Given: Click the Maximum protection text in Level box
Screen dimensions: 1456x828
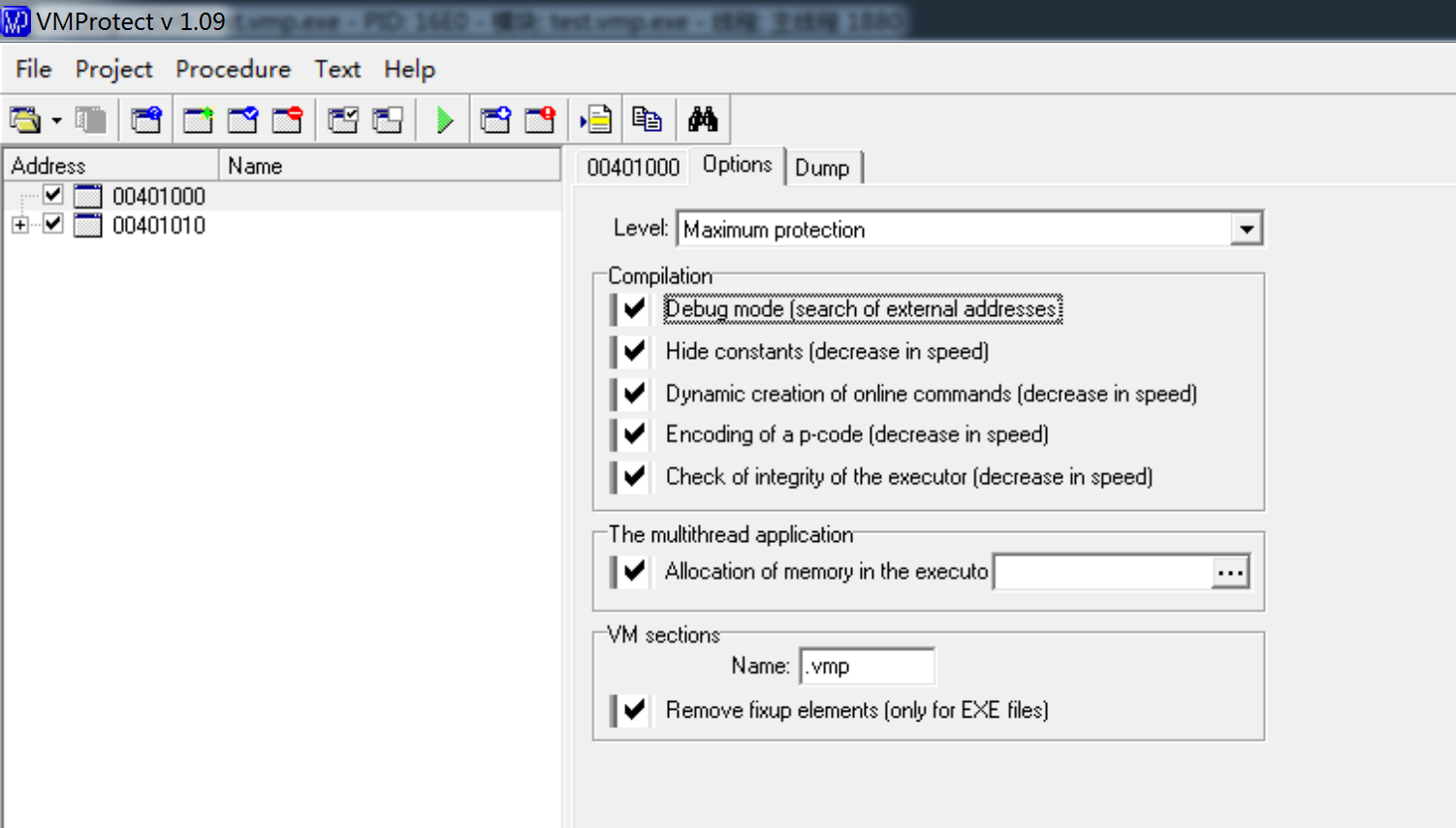Looking at the screenshot, I should click(774, 230).
